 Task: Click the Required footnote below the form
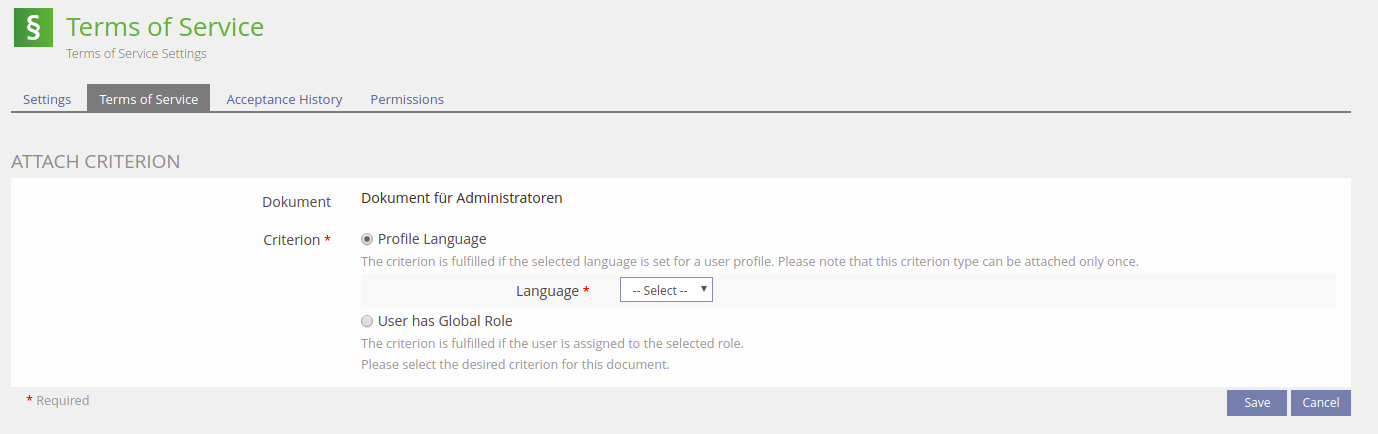pos(62,401)
